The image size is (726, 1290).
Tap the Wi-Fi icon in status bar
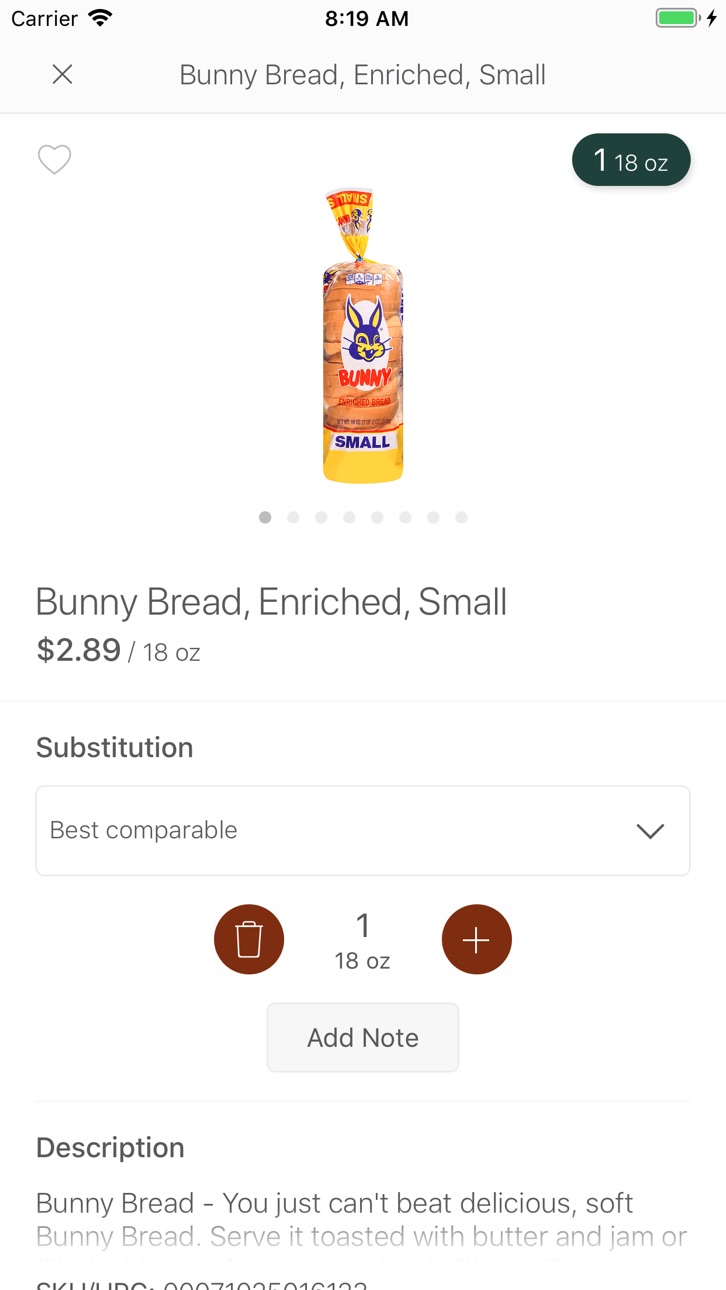tap(100, 18)
